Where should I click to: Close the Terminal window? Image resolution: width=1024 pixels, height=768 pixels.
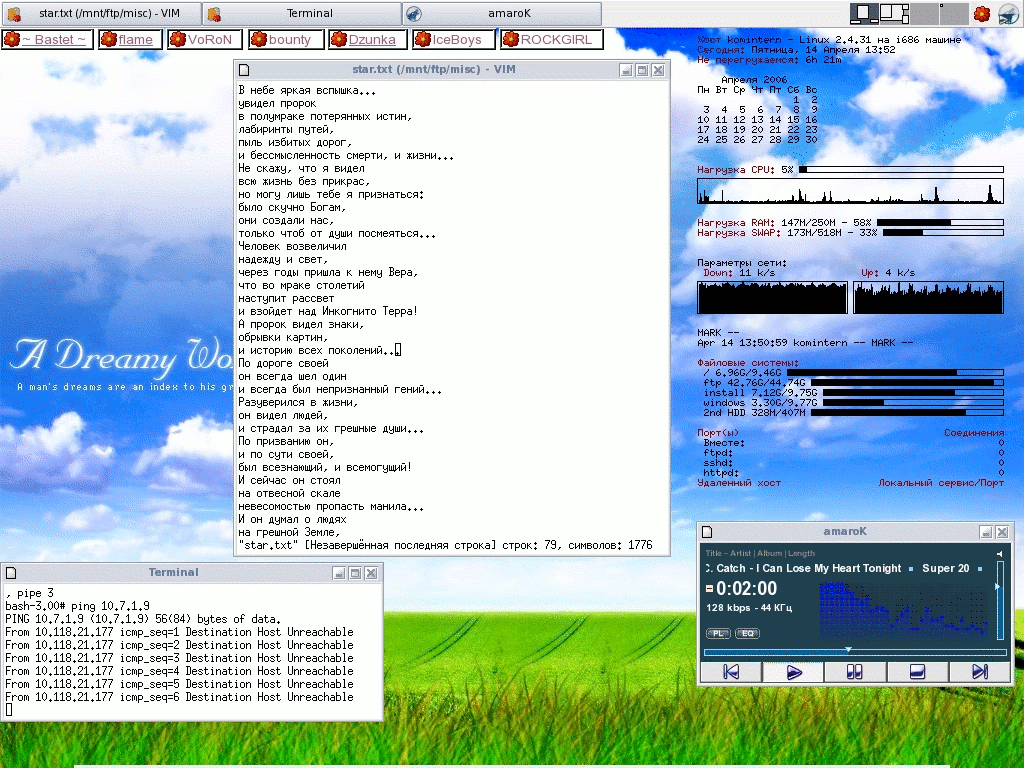click(x=371, y=573)
